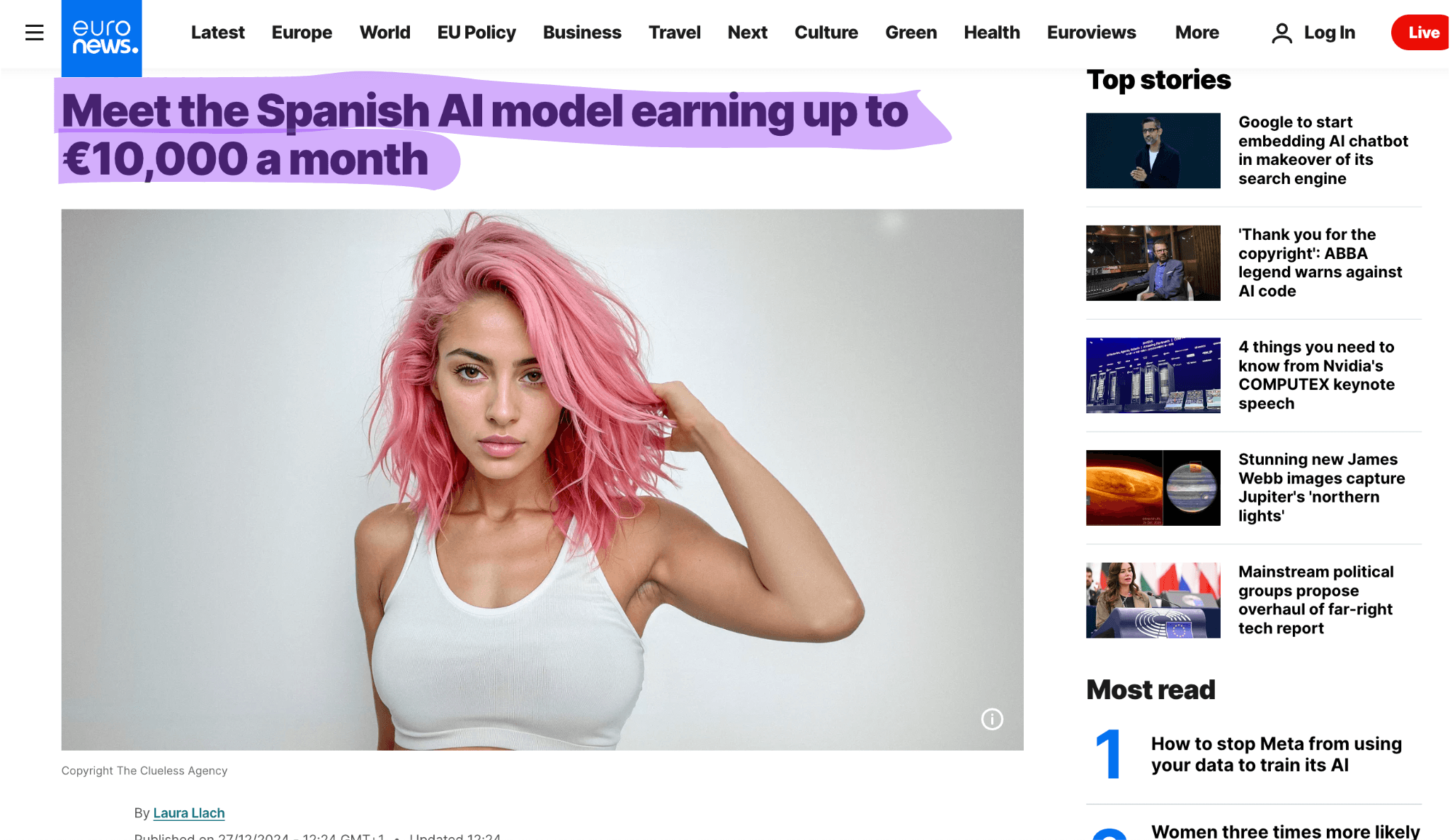Open the Live broadcast button
1450x840 pixels.
click(x=1420, y=33)
